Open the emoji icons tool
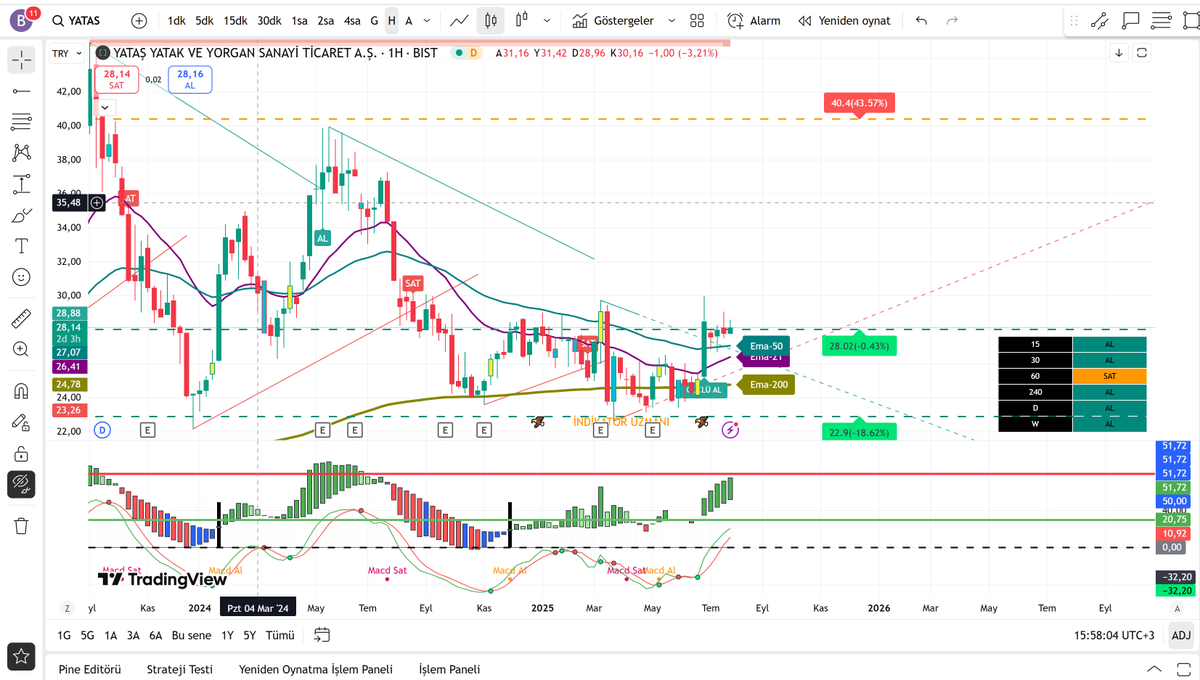 point(21,277)
